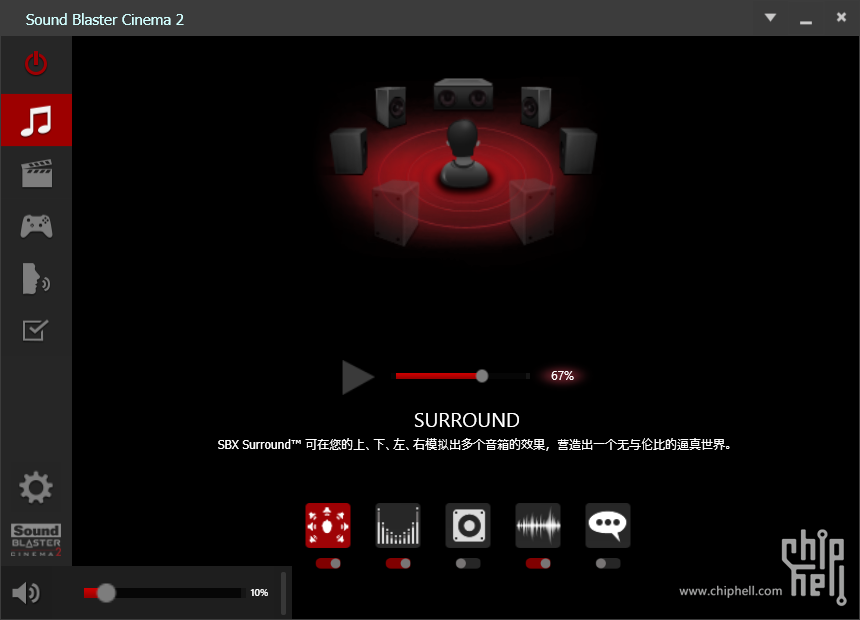
Task: Click the 67% surround level value
Action: [562, 376]
